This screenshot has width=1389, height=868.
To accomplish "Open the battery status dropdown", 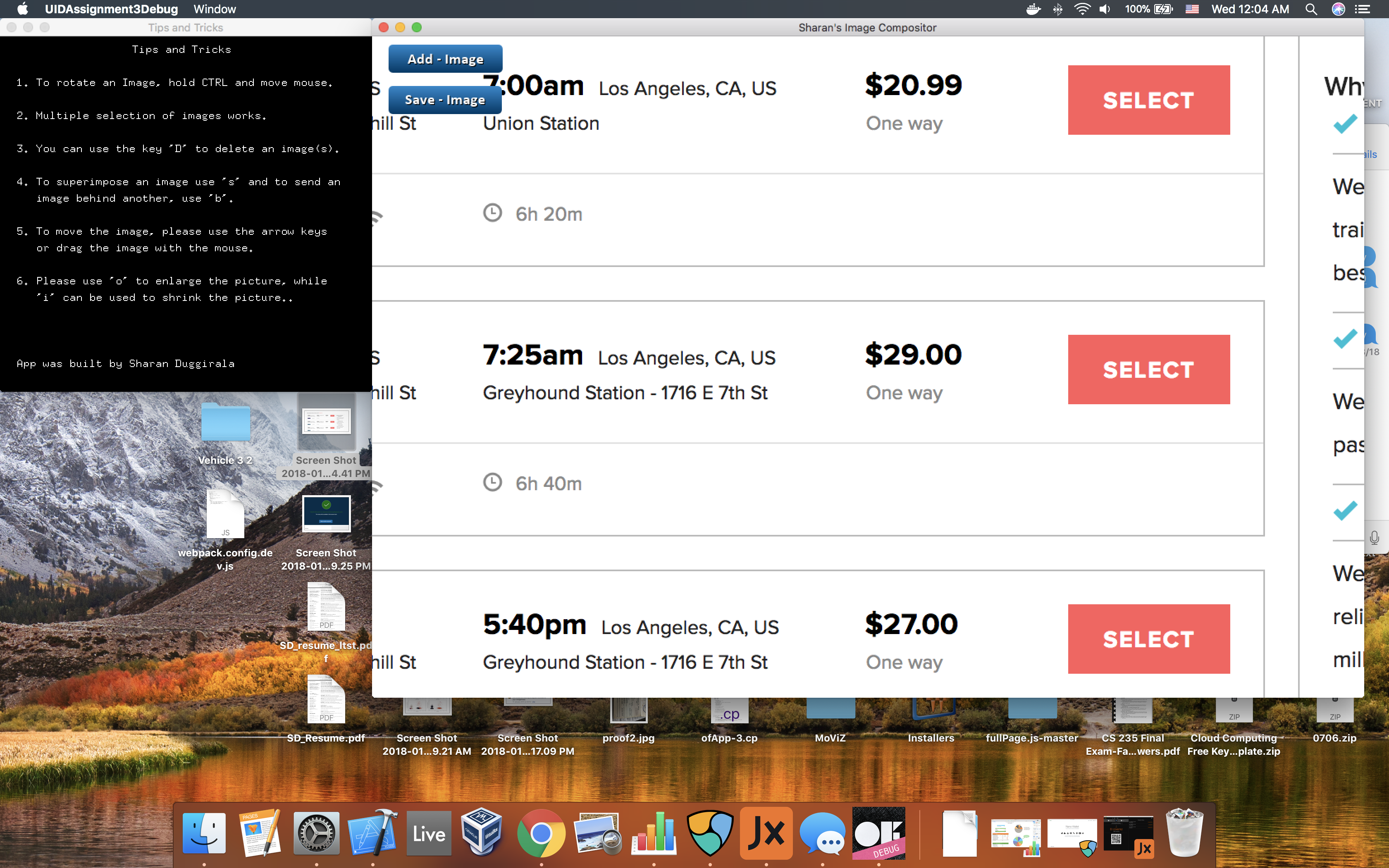I will pyautogui.click(x=1163, y=9).
